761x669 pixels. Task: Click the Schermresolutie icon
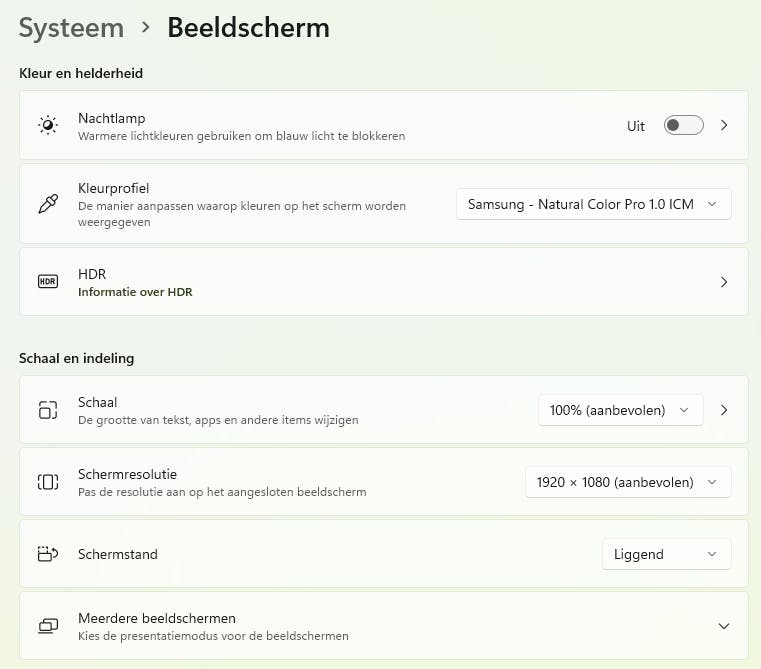[48, 482]
